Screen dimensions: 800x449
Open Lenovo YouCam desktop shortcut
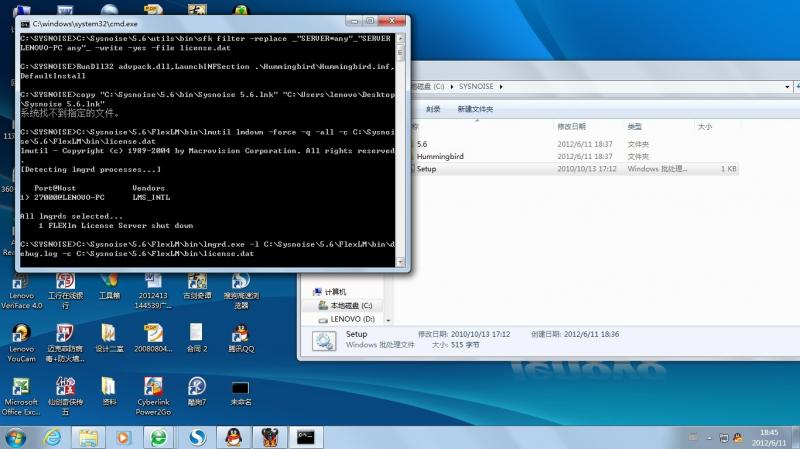coord(21,343)
